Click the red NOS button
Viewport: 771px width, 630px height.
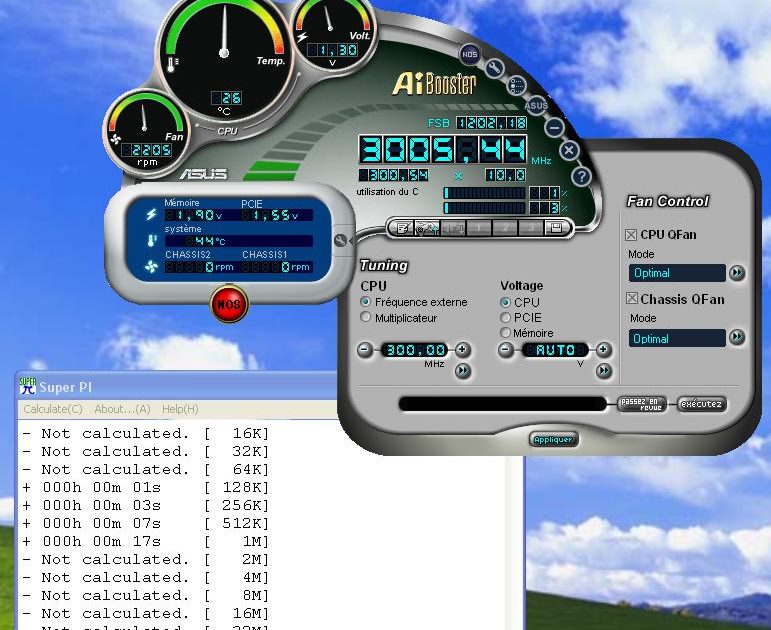[229, 304]
